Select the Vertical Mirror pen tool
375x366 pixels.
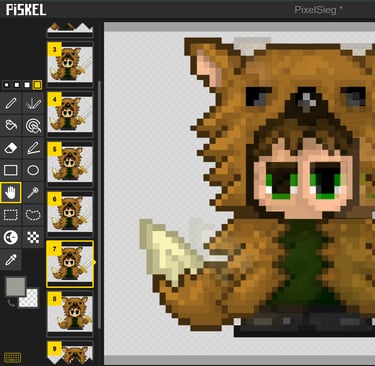point(33,103)
